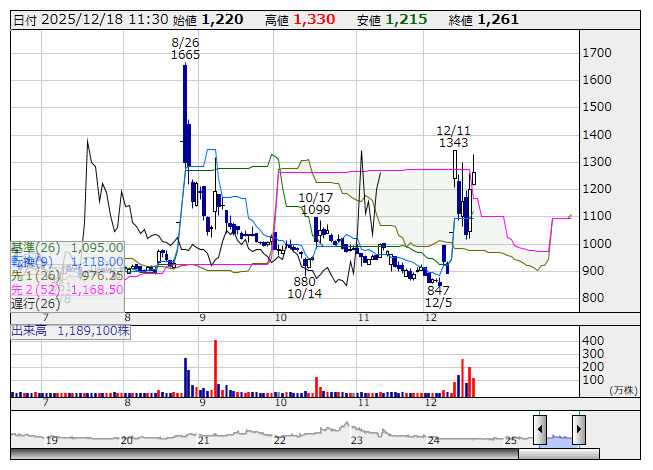Screen dimensions: 653x470
Task: Click the 遅行(26) legend entry
Action: (36, 304)
